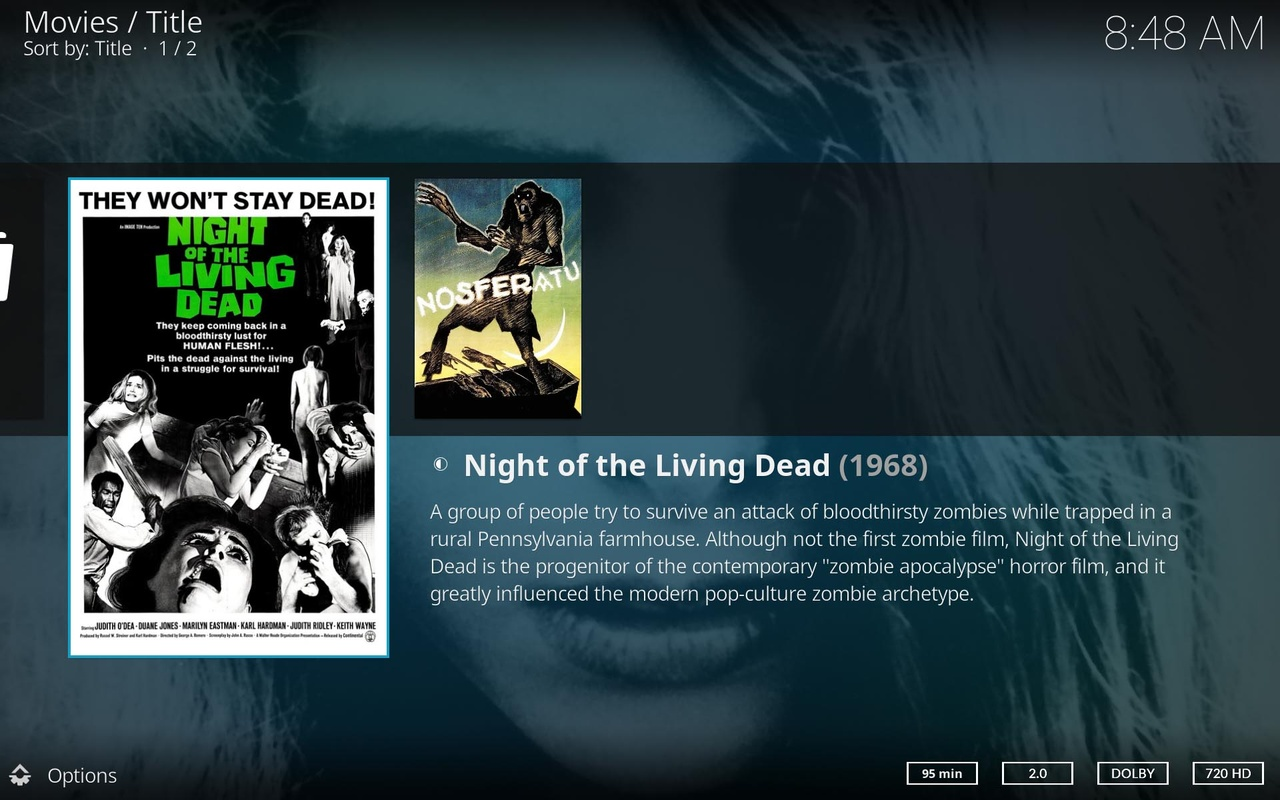Select the Nosferatu movie poster
1280x800 pixels.
(498, 298)
